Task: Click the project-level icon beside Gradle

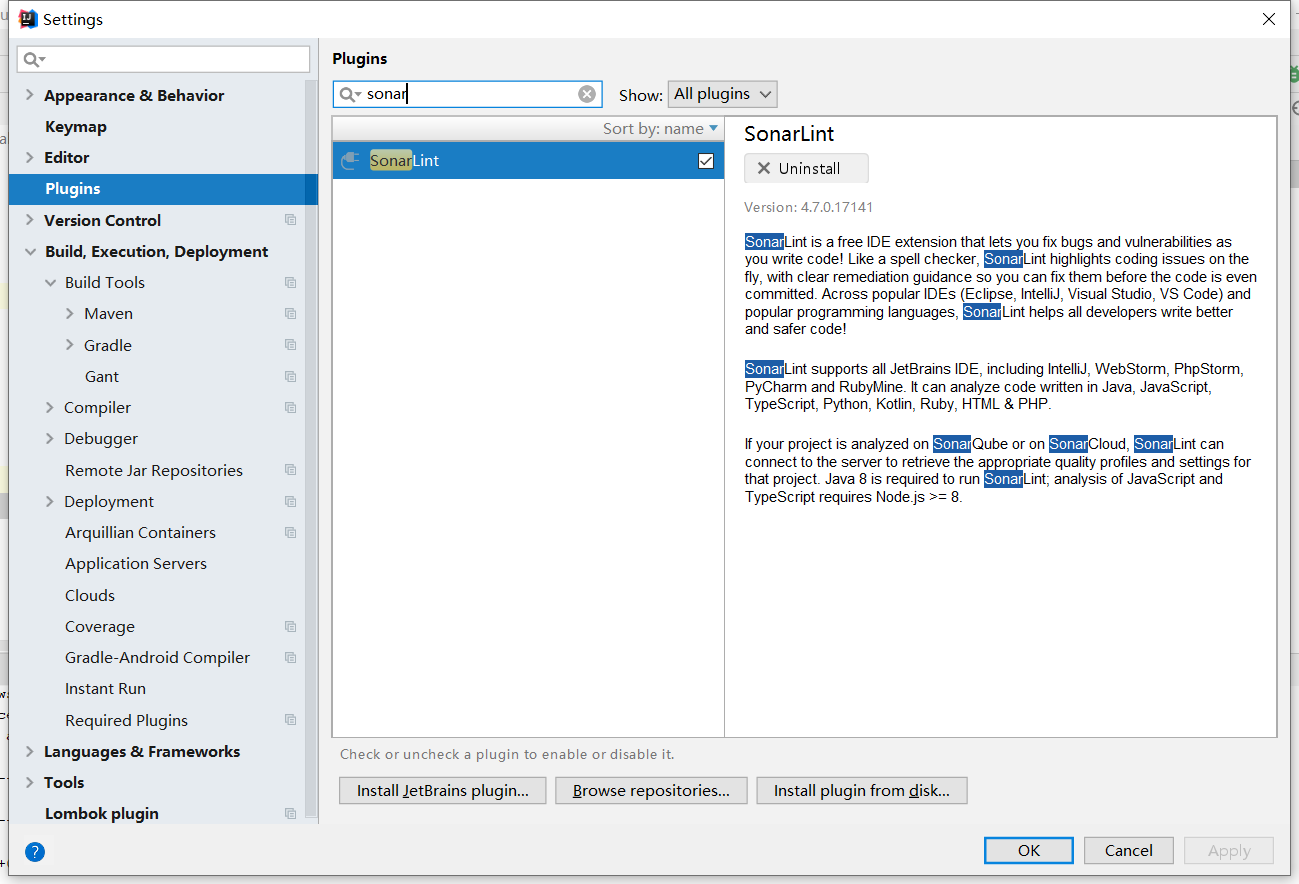Action: click(x=291, y=345)
